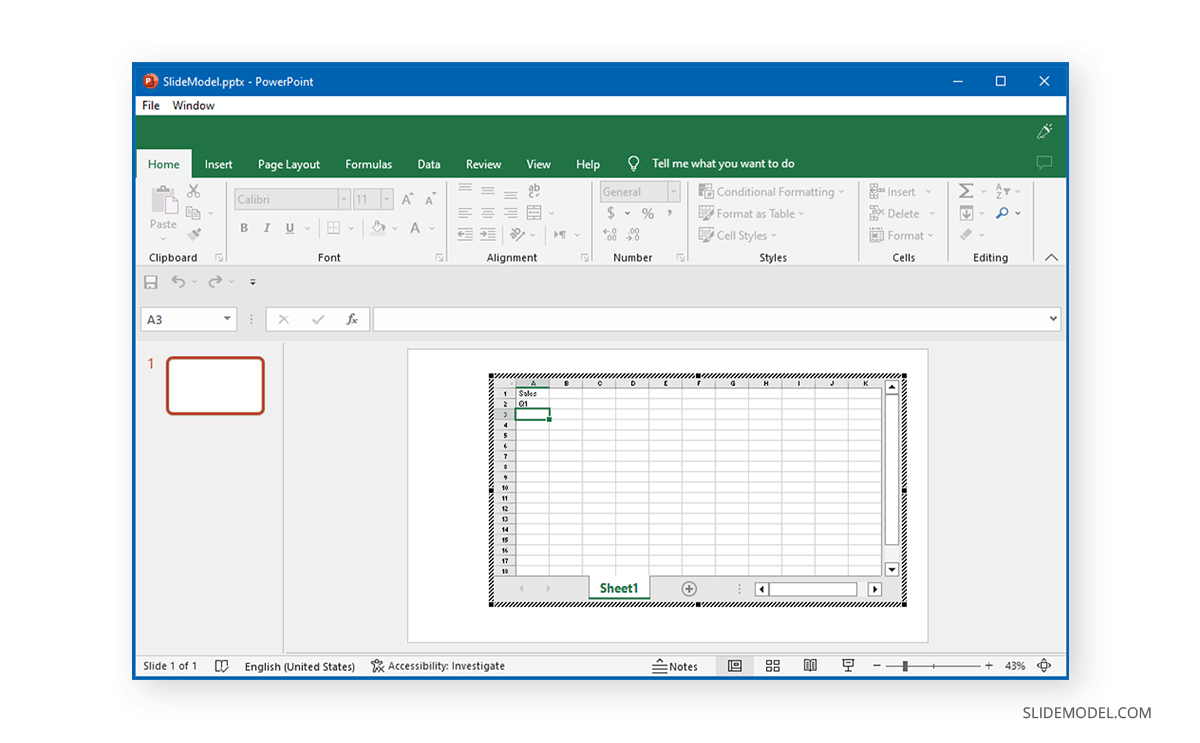Center text horizontally
The image size is (1200, 743).
click(x=488, y=212)
